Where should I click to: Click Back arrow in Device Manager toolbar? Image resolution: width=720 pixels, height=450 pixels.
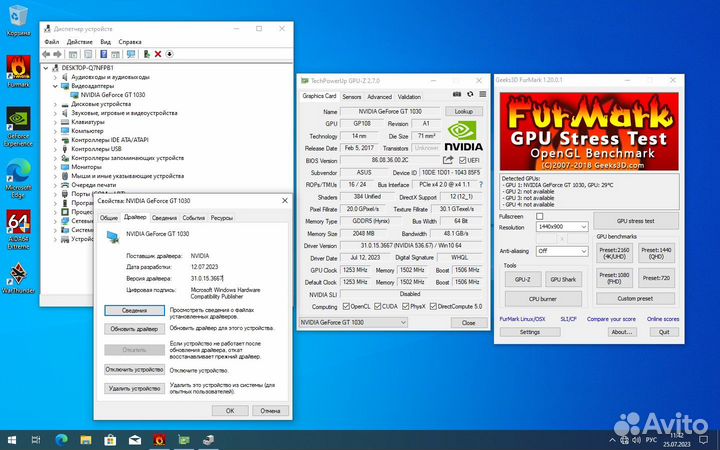[x=46, y=54]
